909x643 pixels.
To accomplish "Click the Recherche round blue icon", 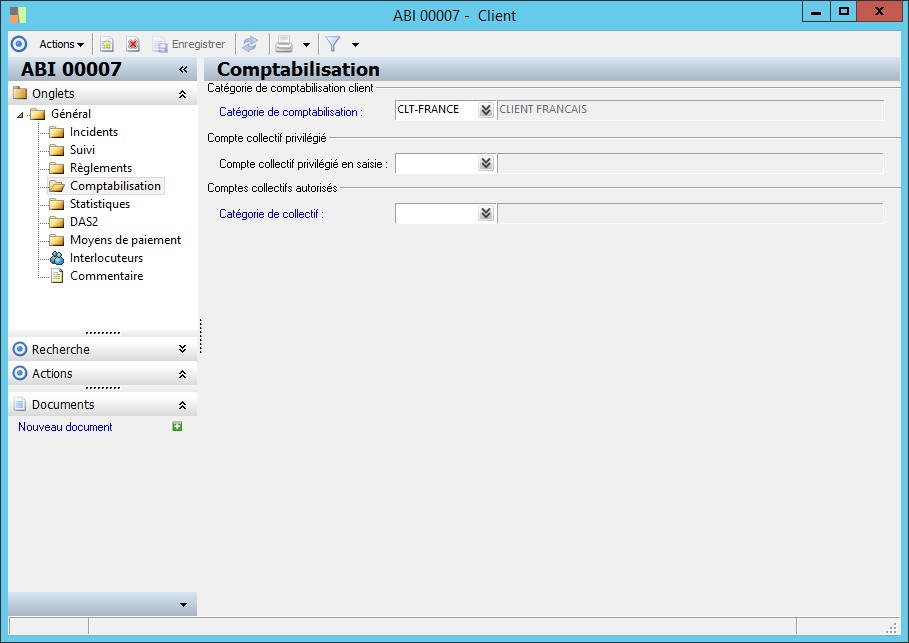I will click(20, 349).
